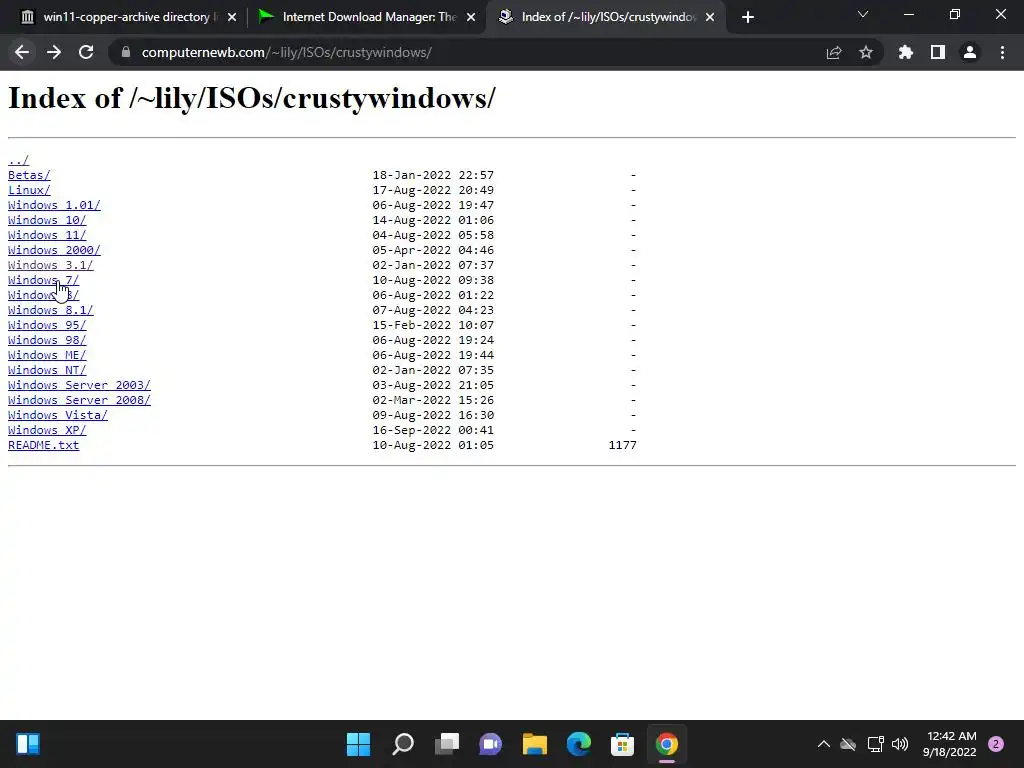The image size is (1024, 768).
Task: Open the Windows XP/ folder
Action: click(x=47, y=430)
